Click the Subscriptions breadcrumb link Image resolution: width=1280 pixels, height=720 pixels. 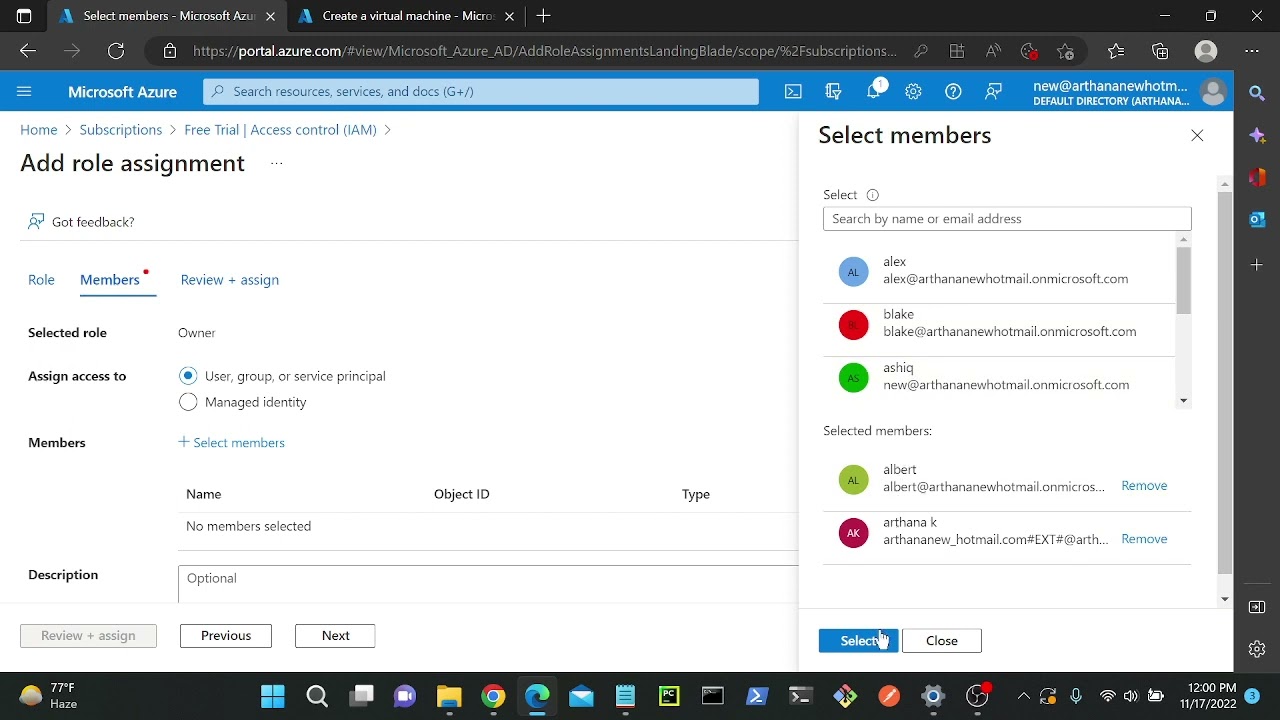pos(120,130)
